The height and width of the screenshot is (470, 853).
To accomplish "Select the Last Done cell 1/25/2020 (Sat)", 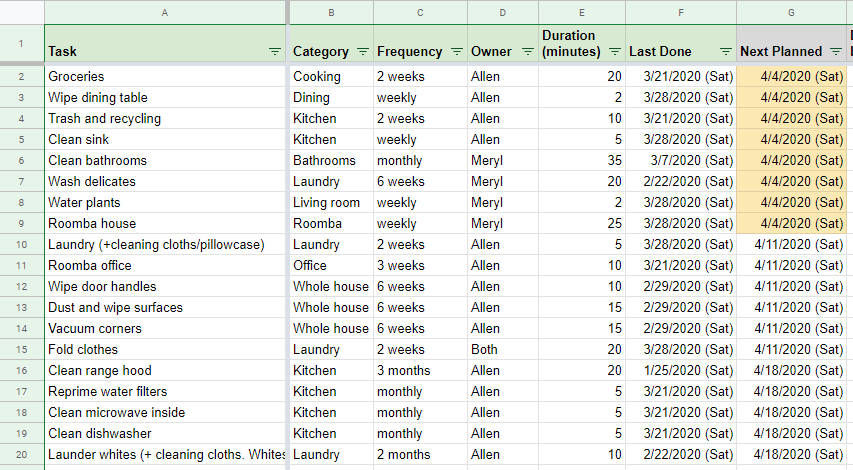I will (x=681, y=370).
